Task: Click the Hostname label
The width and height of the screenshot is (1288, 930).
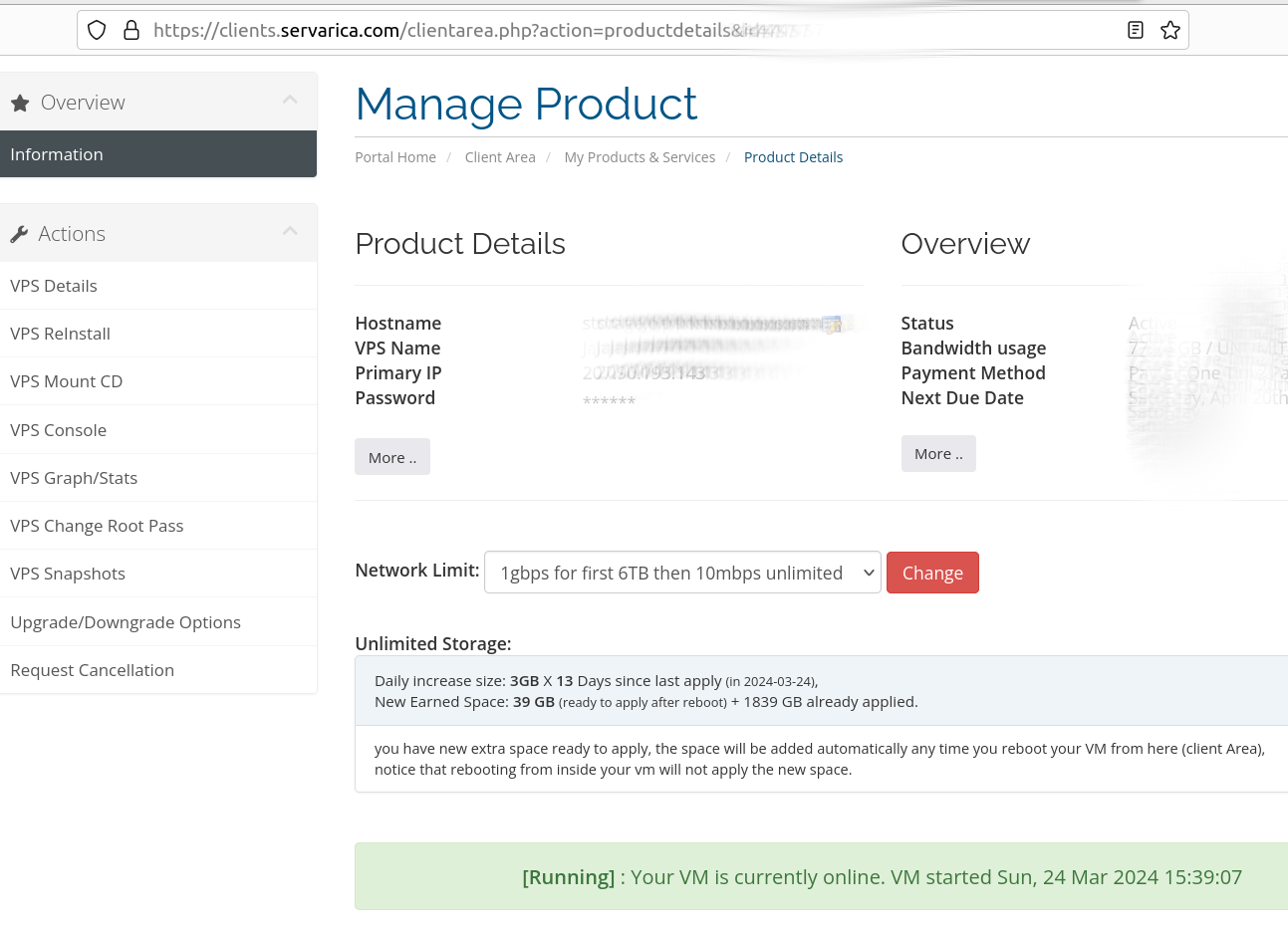Action: (397, 324)
